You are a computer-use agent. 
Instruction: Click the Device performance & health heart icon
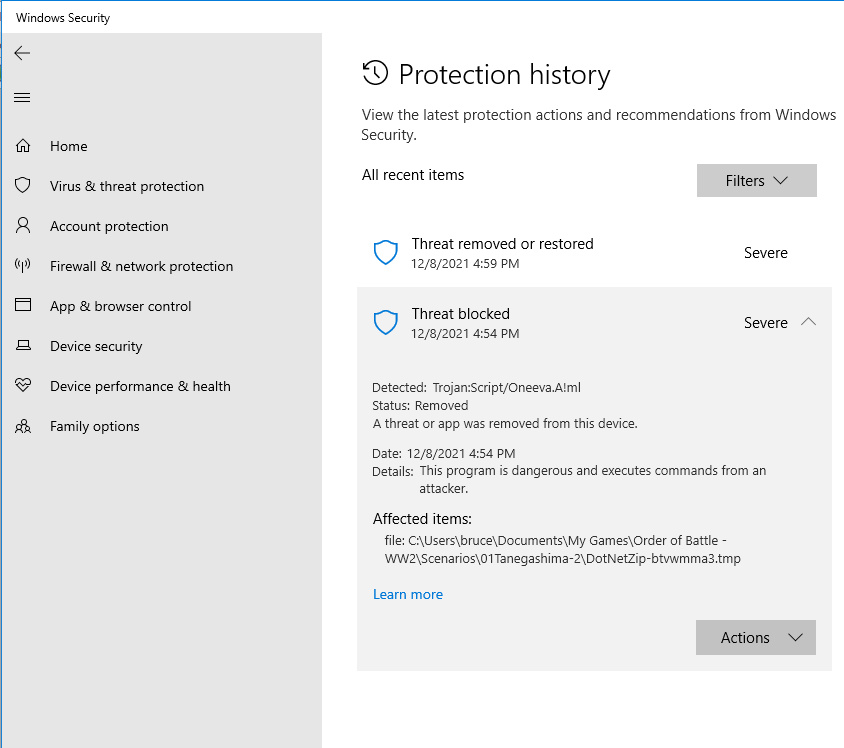(x=23, y=386)
